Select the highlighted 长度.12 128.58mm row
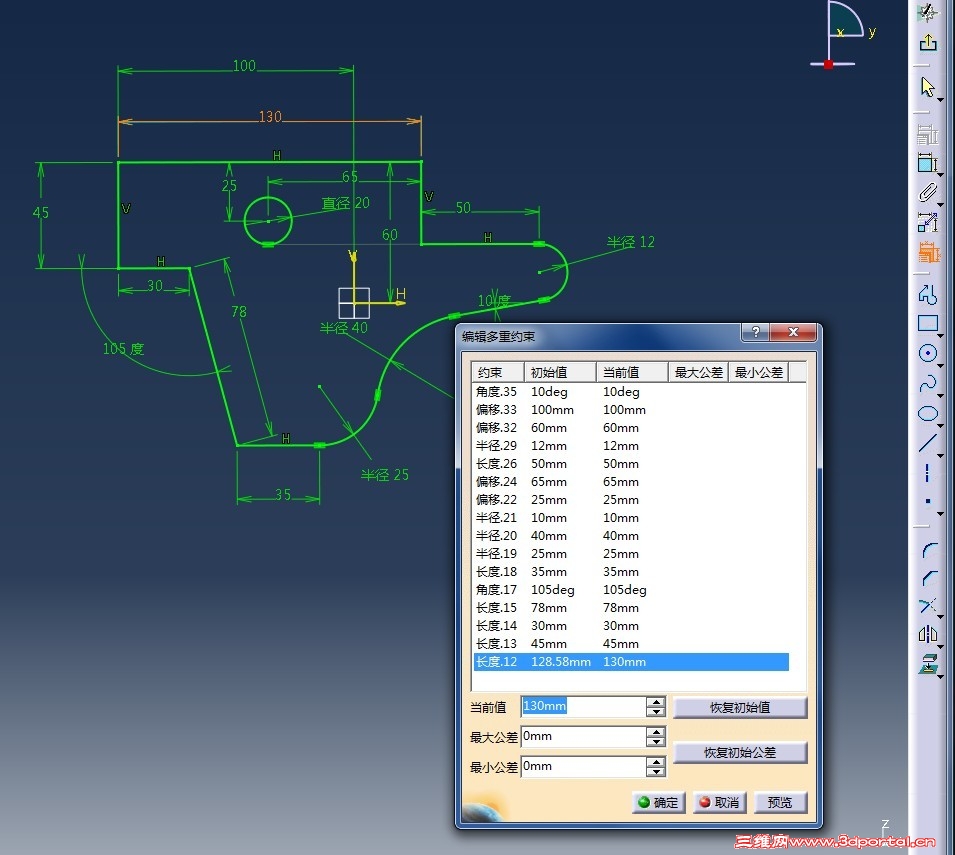The image size is (955, 855). click(x=631, y=662)
